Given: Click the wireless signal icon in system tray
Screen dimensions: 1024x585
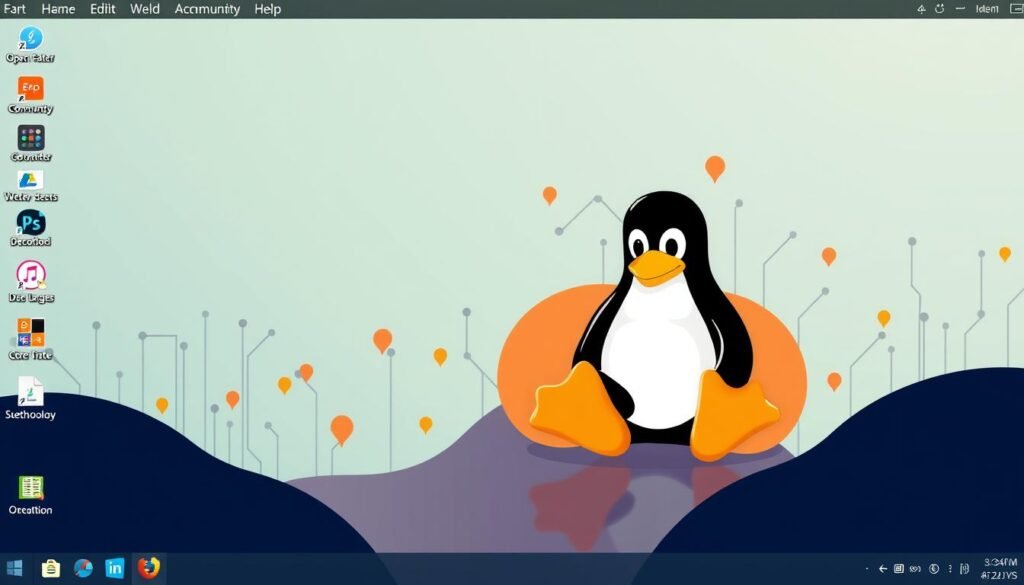Looking at the screenshot, I should [915, 569].
